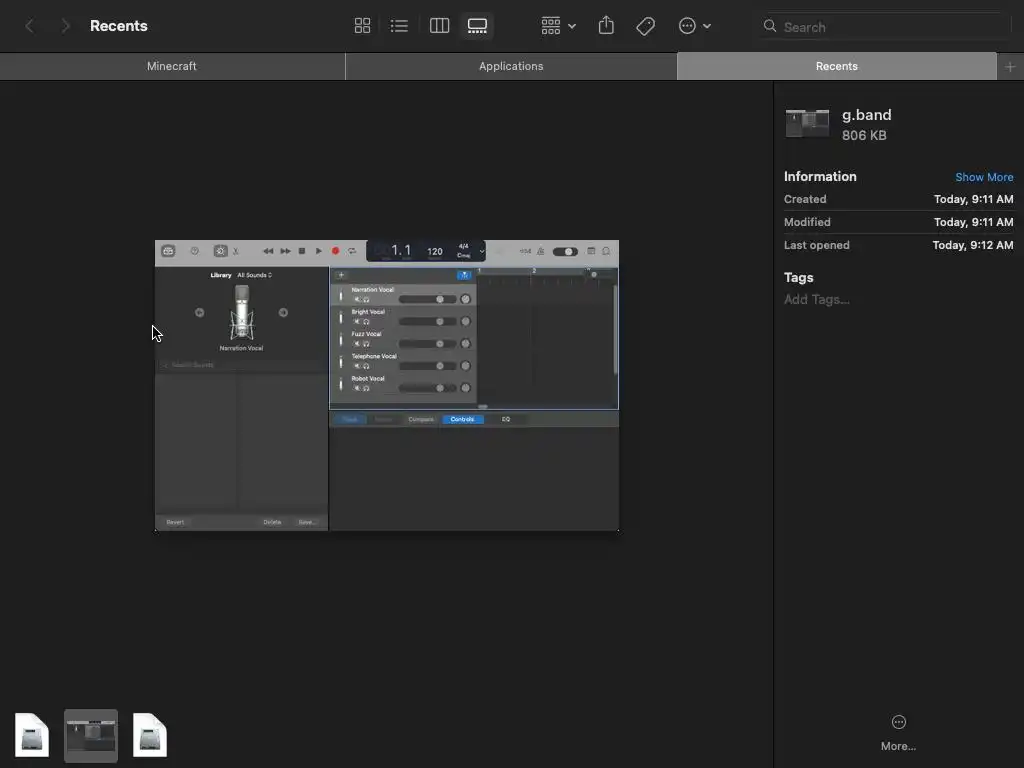Select the Recents tab
Screen dimensions: 1024x768
[837, 66]
